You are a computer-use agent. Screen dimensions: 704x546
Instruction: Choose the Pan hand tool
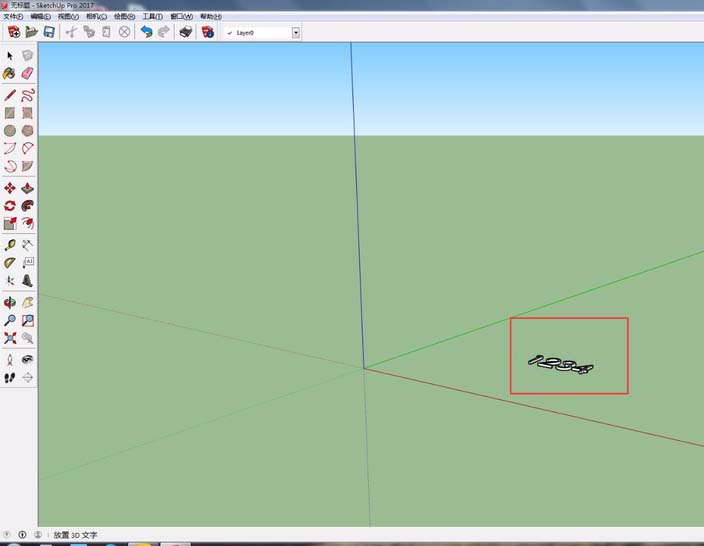pos(27,303)
